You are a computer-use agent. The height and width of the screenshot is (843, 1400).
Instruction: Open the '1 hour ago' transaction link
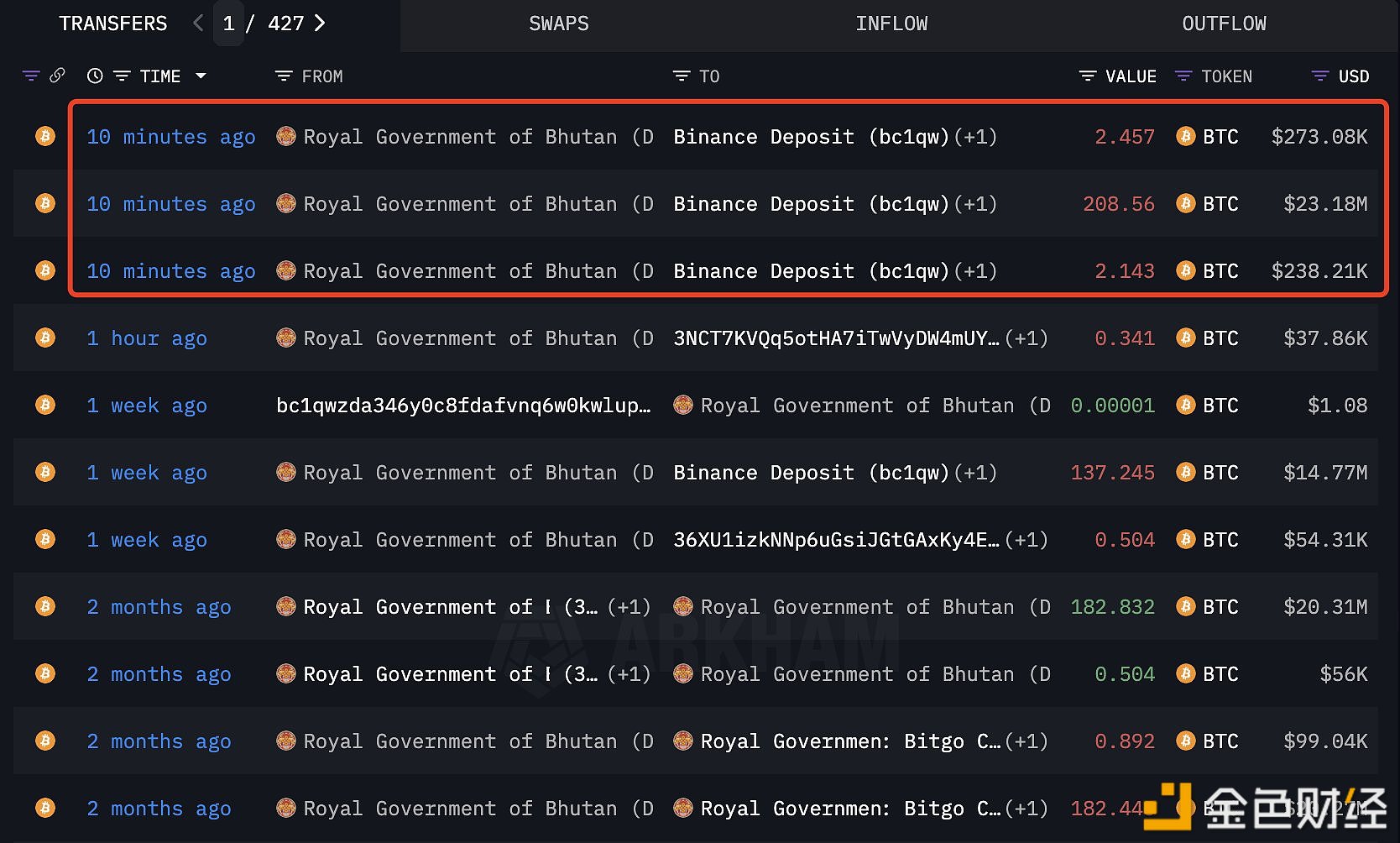(147, 338)
